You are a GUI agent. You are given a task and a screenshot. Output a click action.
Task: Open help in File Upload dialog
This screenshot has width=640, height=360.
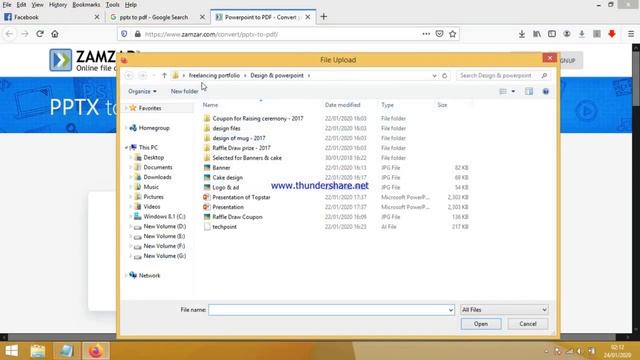click(546, 91)
